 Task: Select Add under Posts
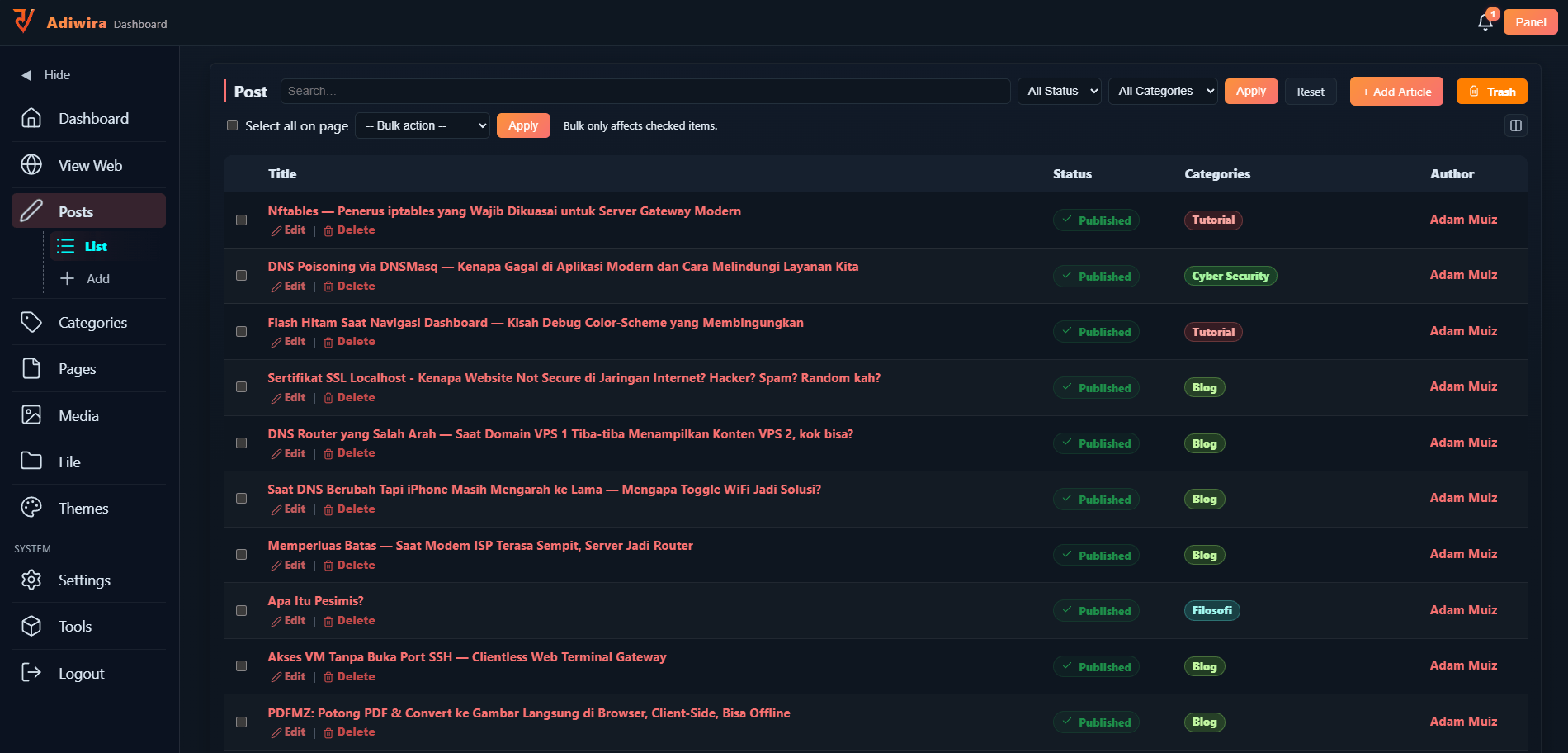[98, 278]
